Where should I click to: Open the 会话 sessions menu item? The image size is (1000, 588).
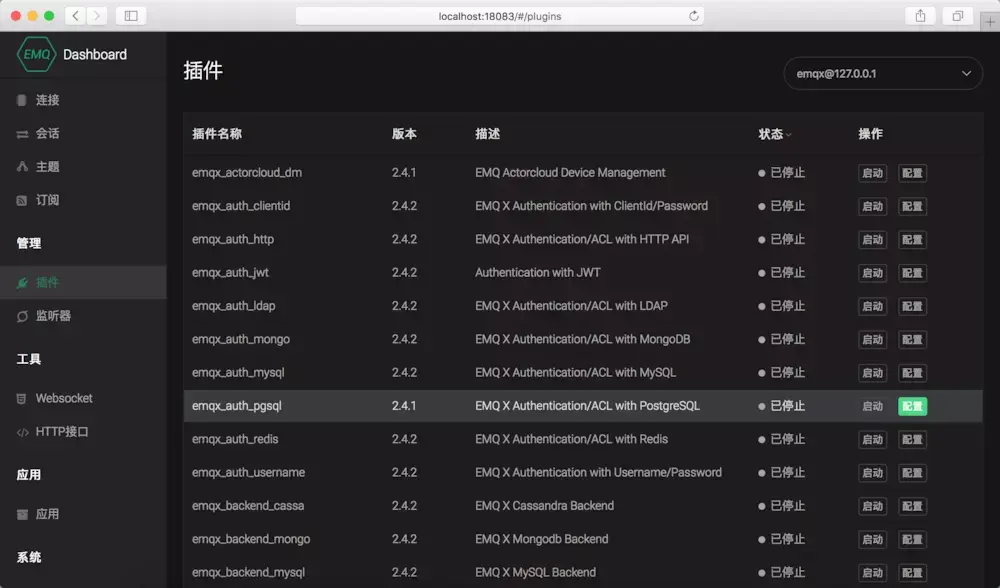[83, 133]
